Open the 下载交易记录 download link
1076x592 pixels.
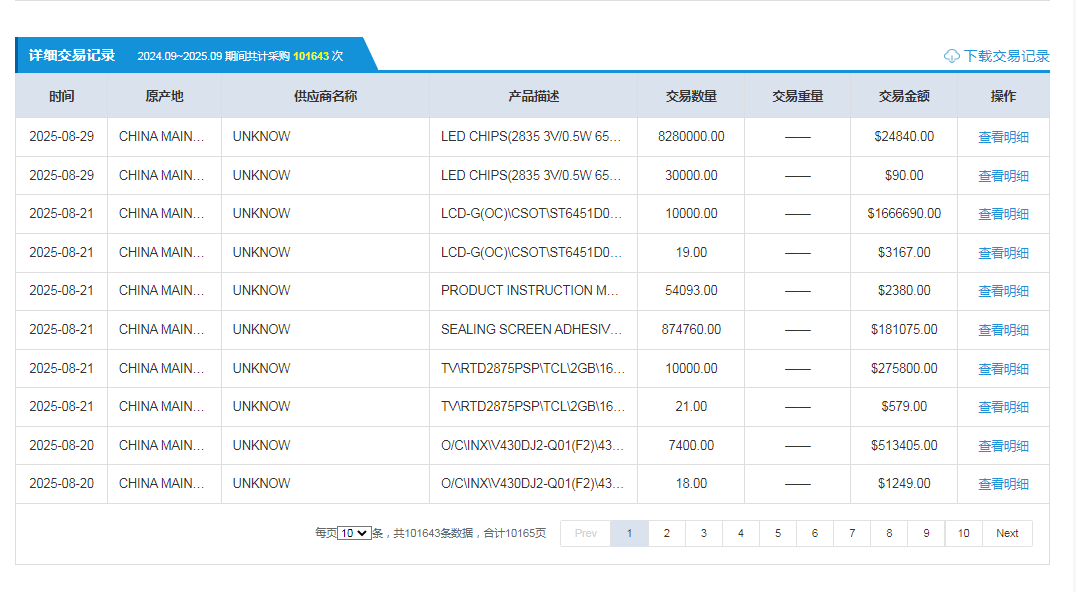tap(1006, 56)
